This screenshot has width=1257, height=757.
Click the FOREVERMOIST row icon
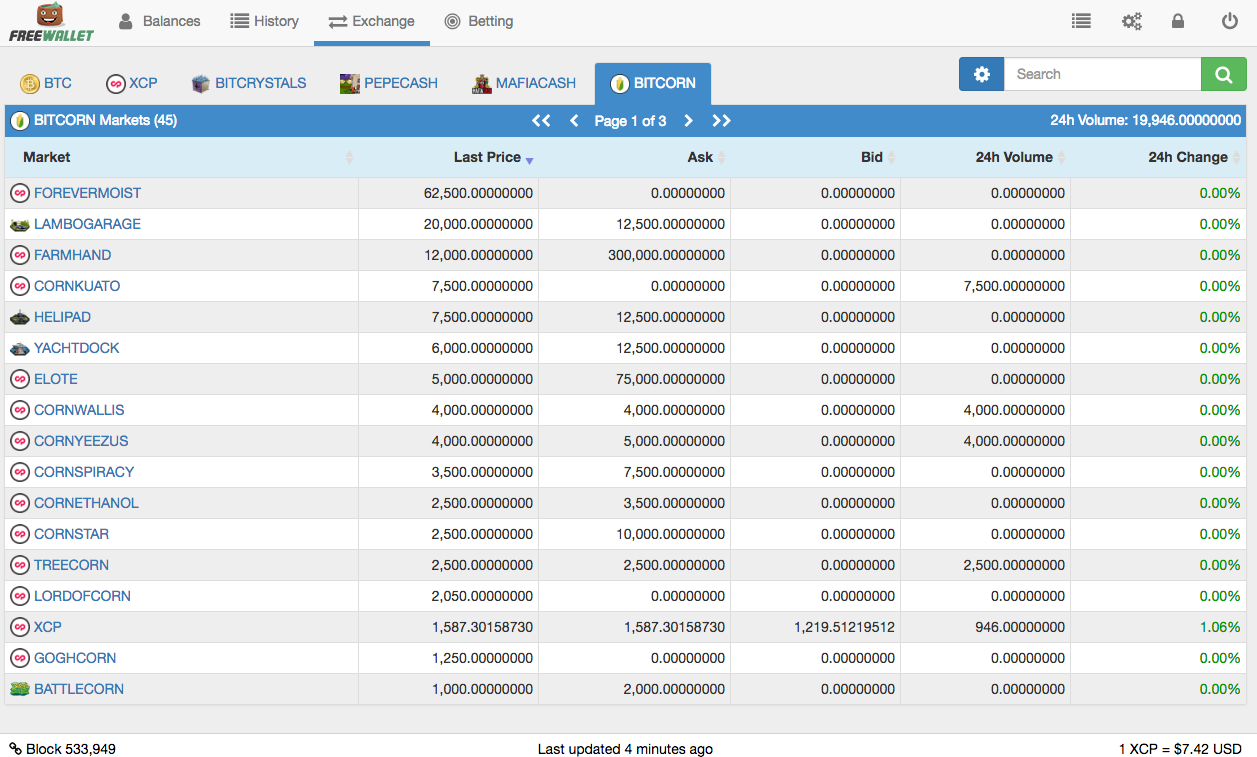[x=19, y=193]
